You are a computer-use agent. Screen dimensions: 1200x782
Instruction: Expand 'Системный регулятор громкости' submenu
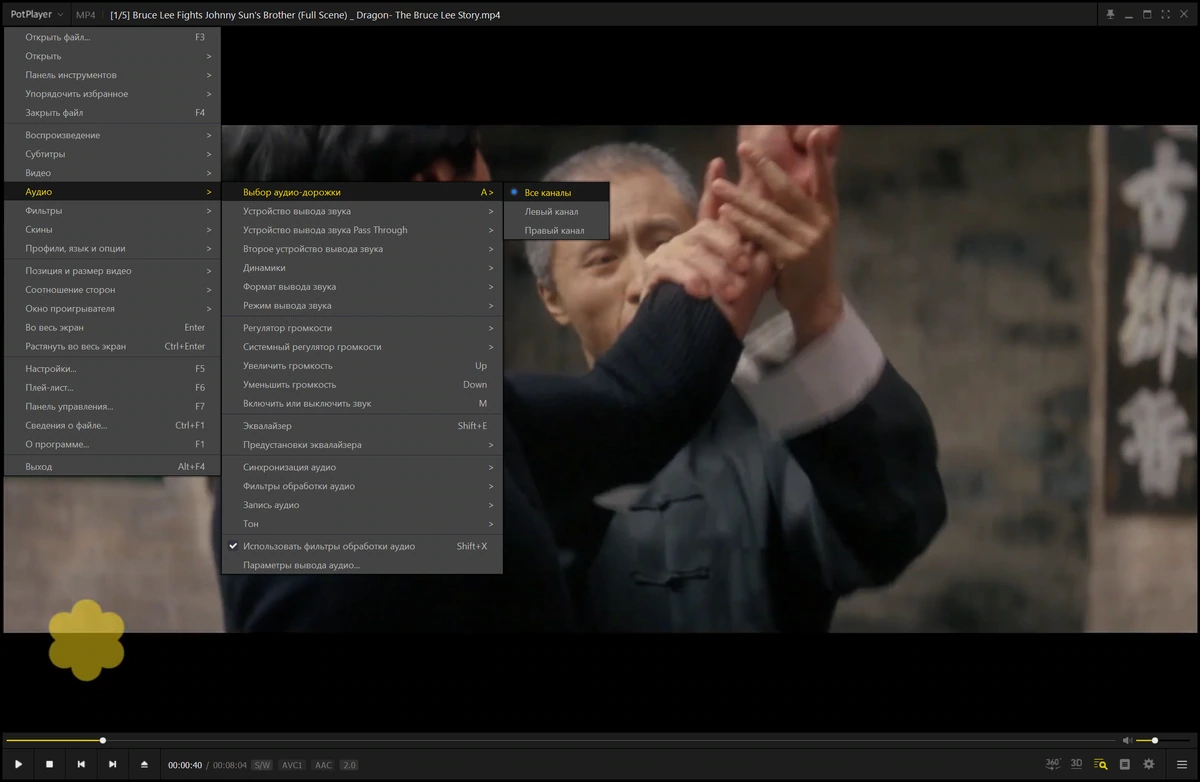point(362,347)
